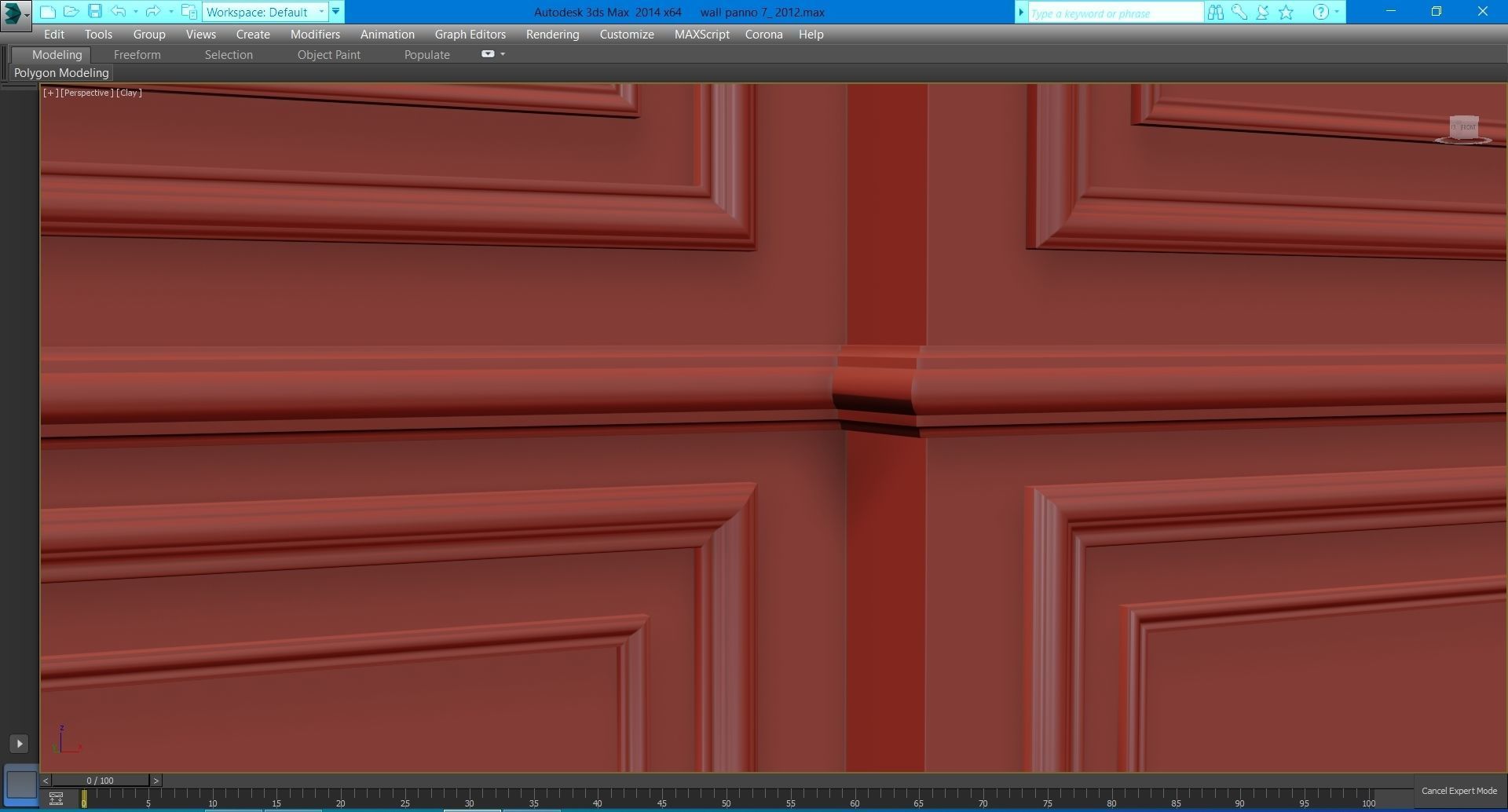Open the Modifiers menu

315,35
